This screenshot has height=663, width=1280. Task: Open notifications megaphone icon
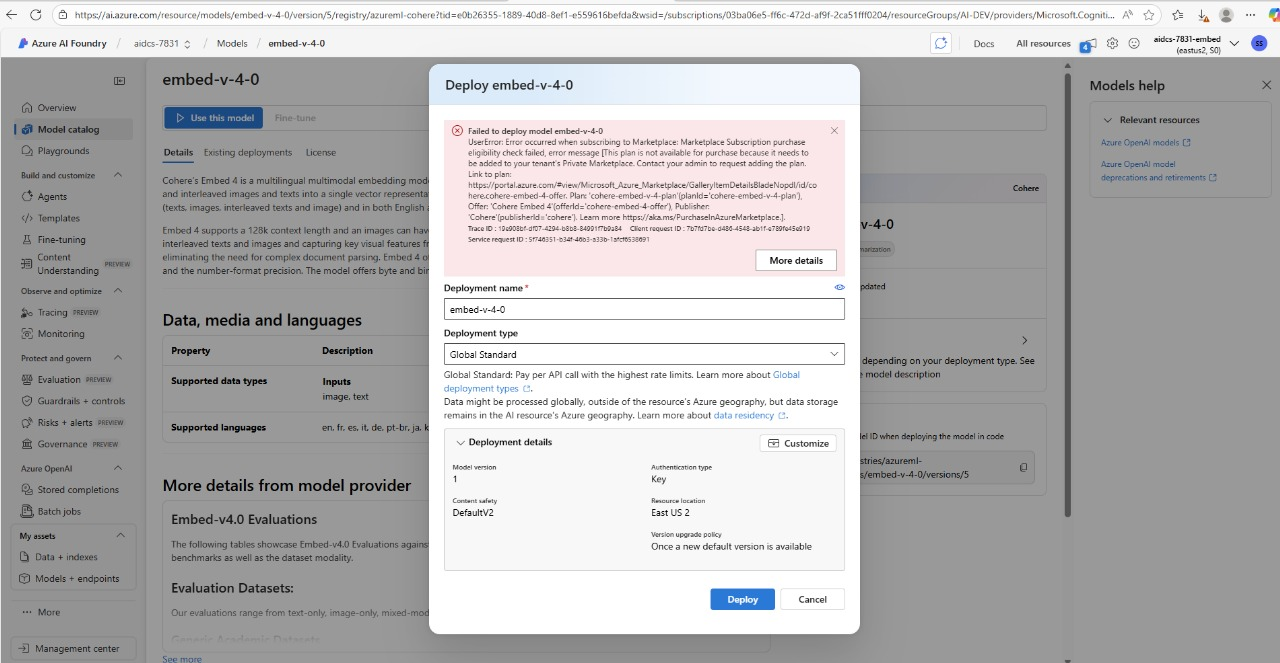click(x=1088, y=44)
